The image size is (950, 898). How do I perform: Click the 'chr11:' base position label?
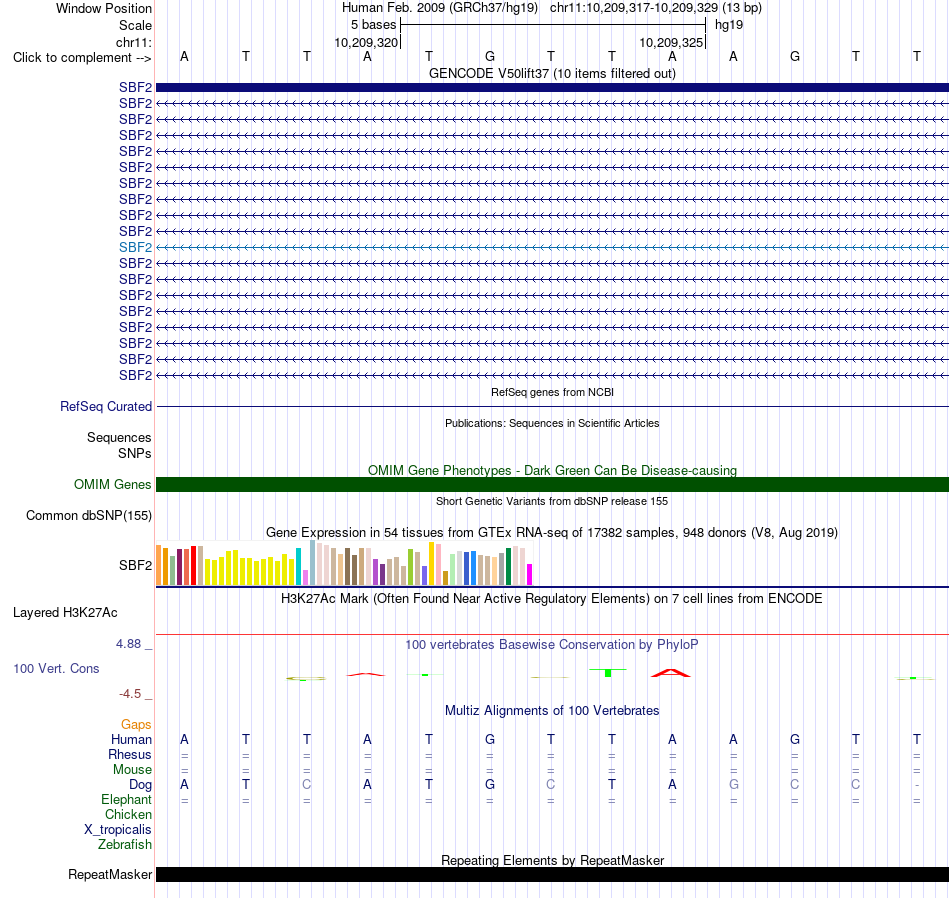pos(134,42)
